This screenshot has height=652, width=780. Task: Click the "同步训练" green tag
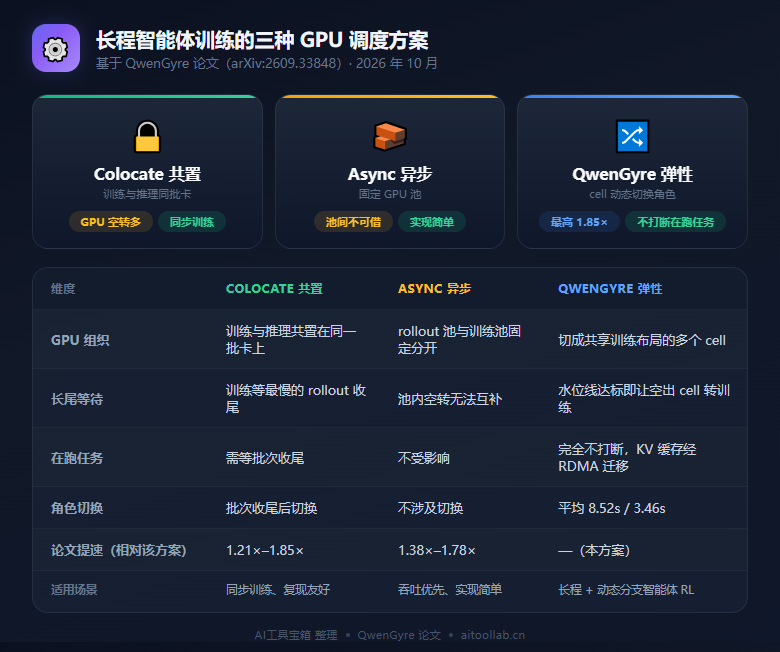pos(192,222)
